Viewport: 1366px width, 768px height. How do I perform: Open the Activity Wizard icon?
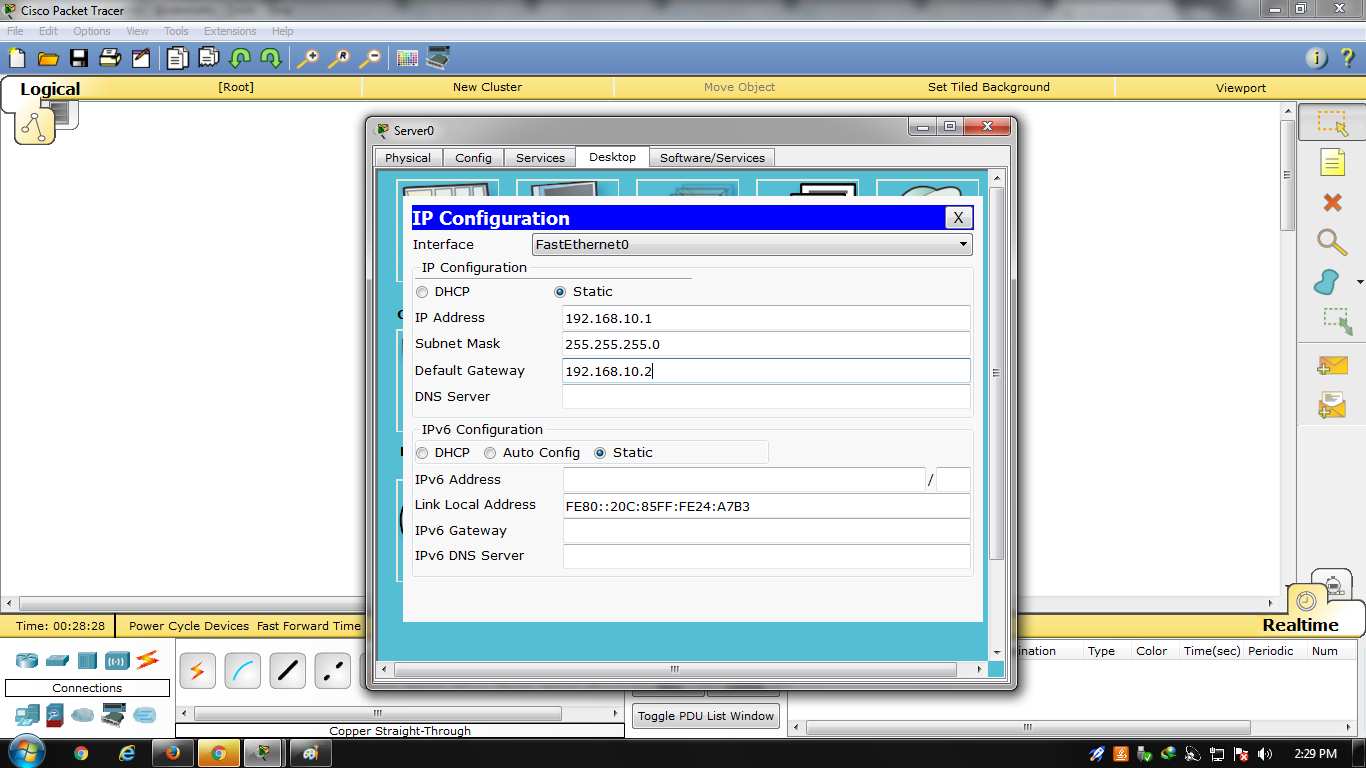pos(140,58)
